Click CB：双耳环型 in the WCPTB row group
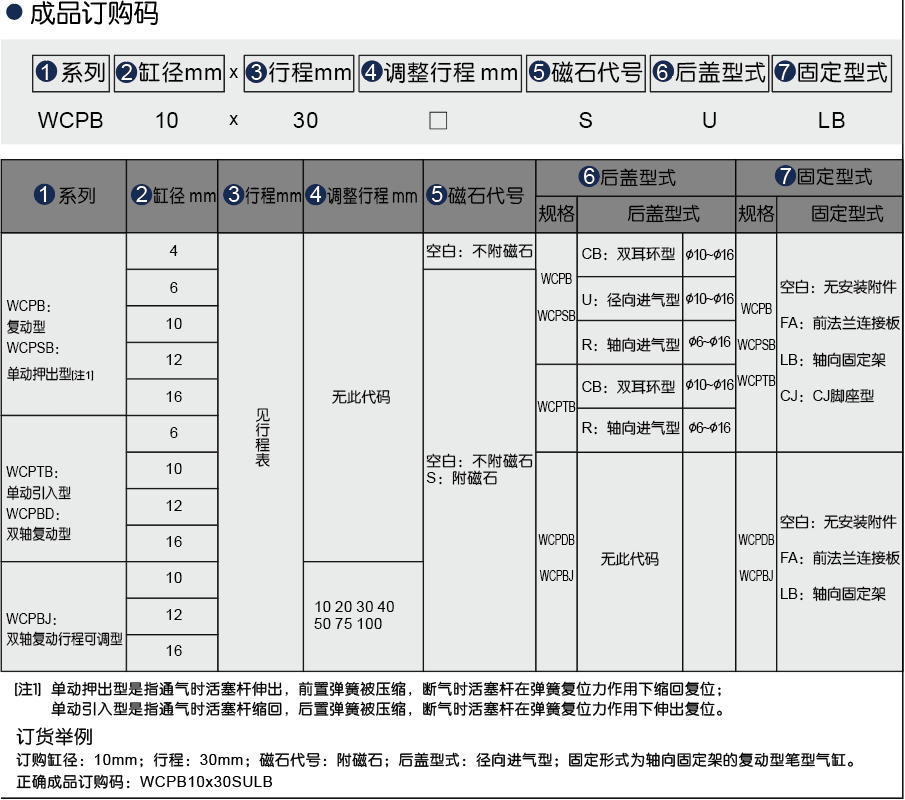This screenshot has height=800, width=905. point(628,387)
